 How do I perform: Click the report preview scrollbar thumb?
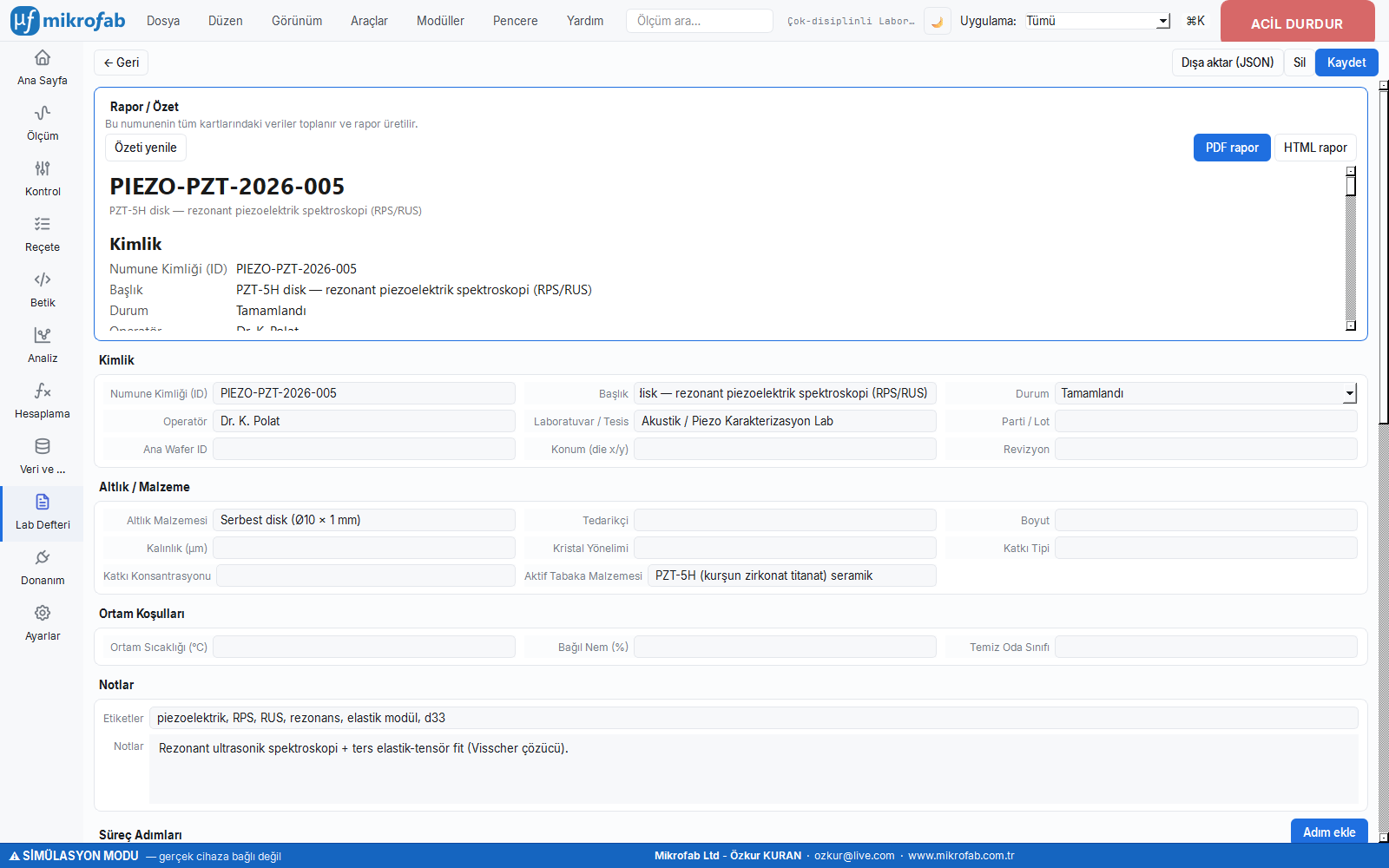point(1351,185)
